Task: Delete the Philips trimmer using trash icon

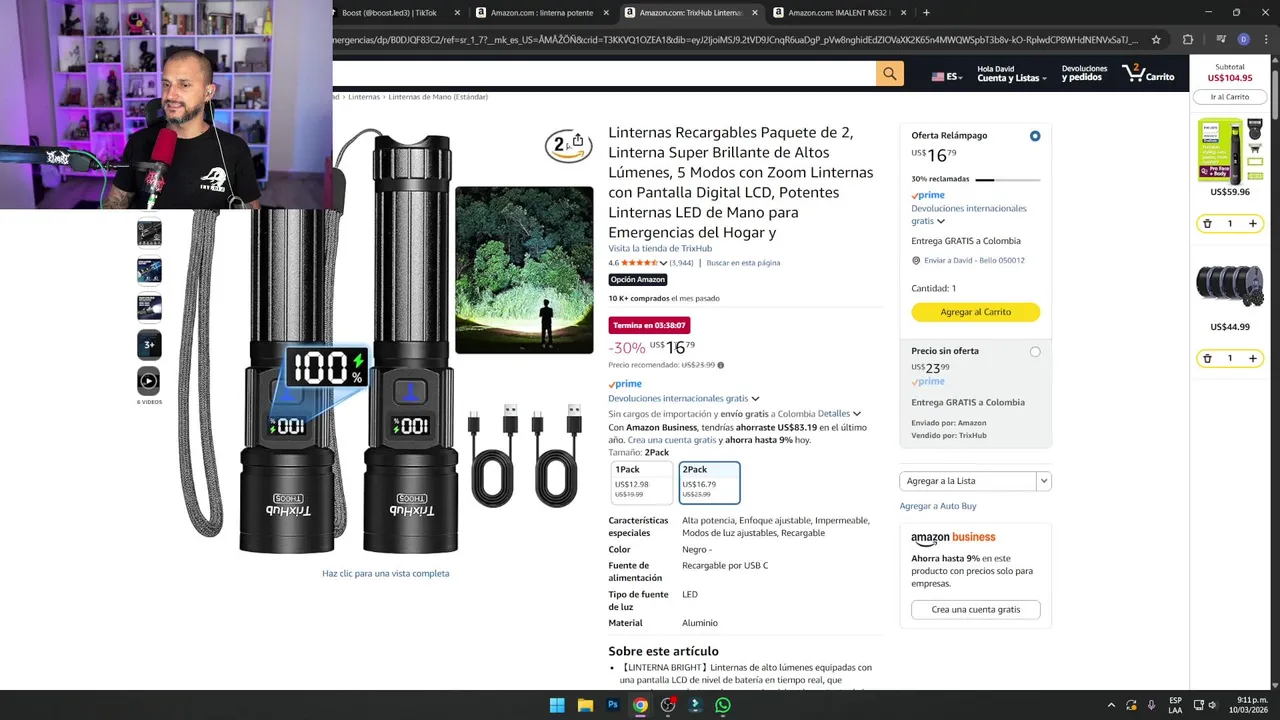Action: pyautogui.click(x=1207, y=224)
